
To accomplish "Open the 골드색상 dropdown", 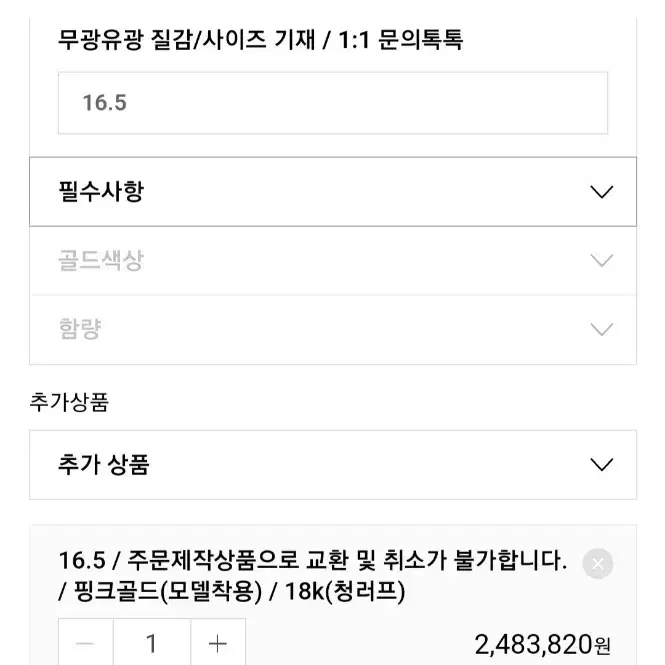I will [x=332, y=260].
